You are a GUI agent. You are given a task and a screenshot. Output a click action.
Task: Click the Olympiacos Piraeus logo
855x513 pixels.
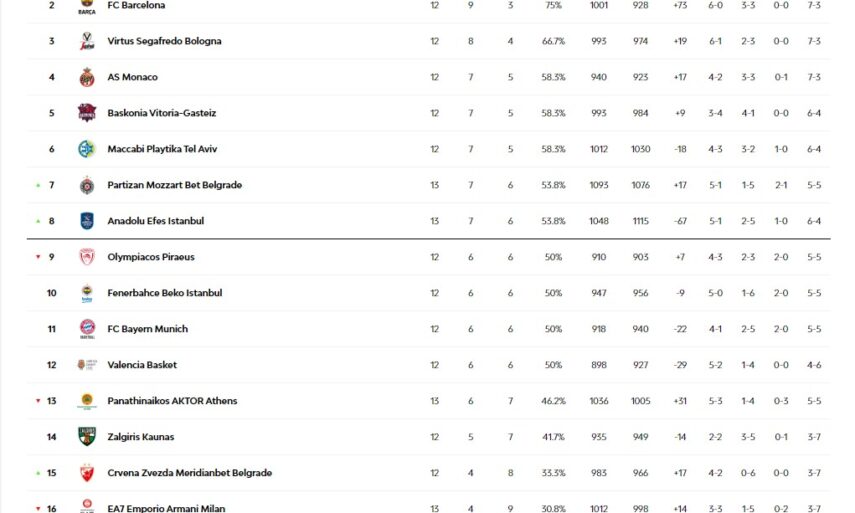[87, 257]
